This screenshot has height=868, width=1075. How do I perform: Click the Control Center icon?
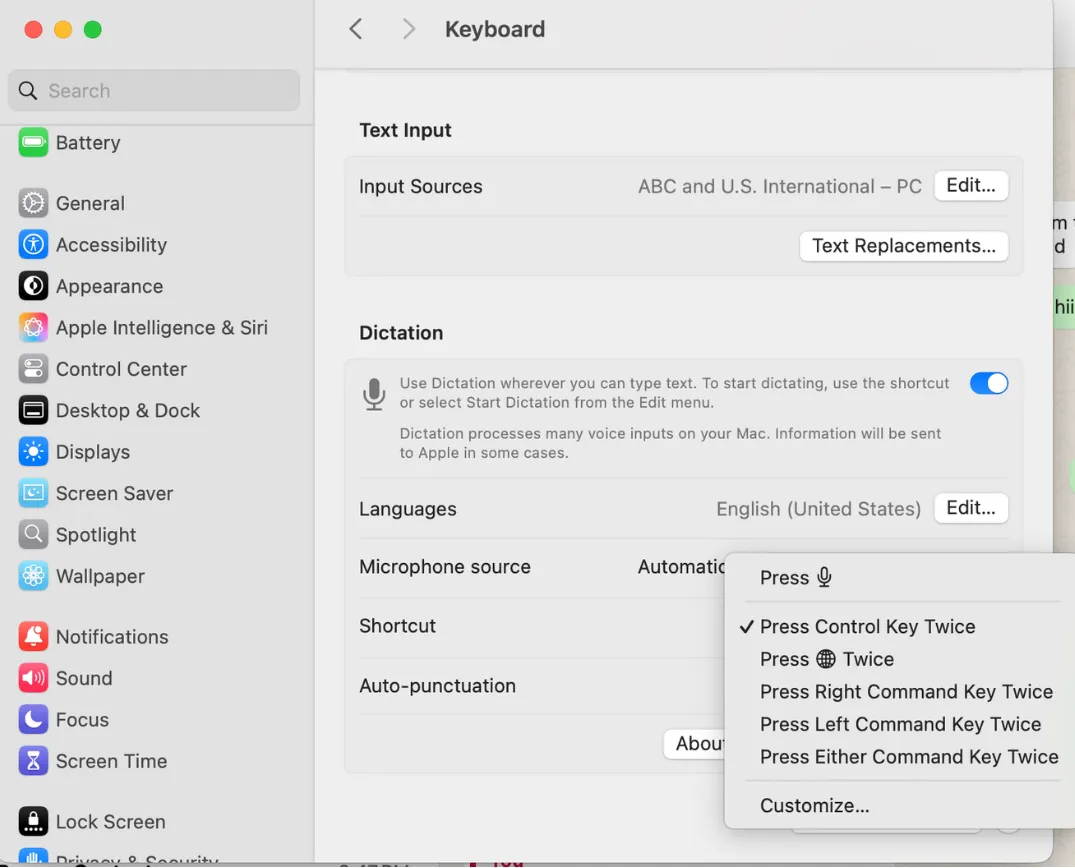[33, 369]
